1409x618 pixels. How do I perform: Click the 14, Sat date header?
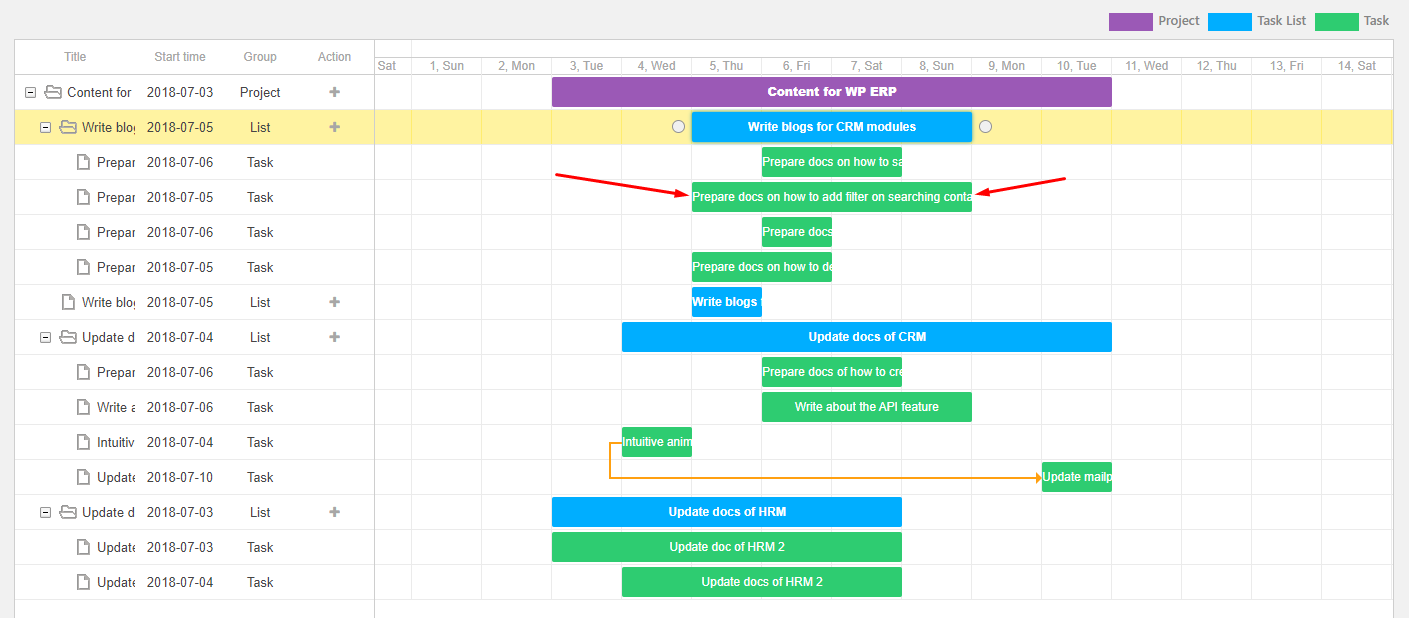click(x=1357, y=66)
